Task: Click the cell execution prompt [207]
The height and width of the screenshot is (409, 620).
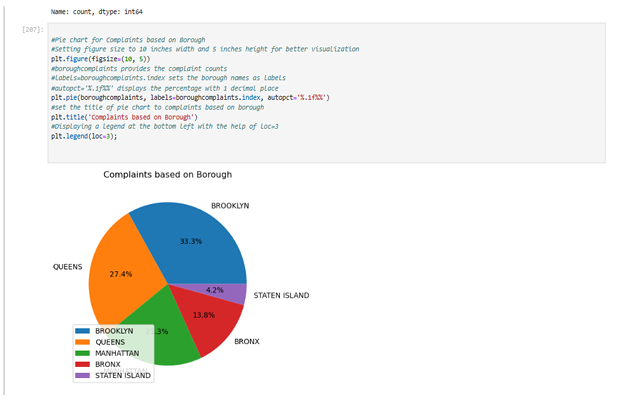Action: coord(32,31)
